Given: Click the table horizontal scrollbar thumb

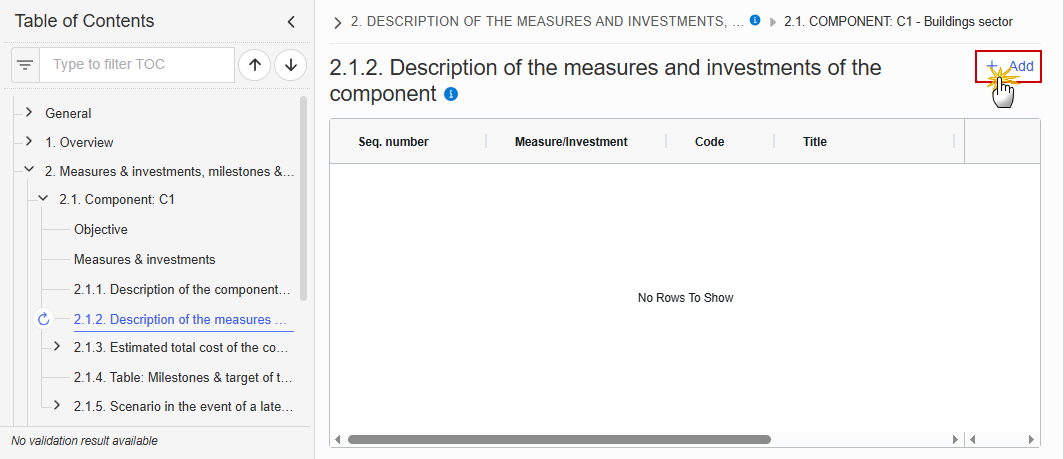Looking at the screenshot, I should (x=559, y=439).
